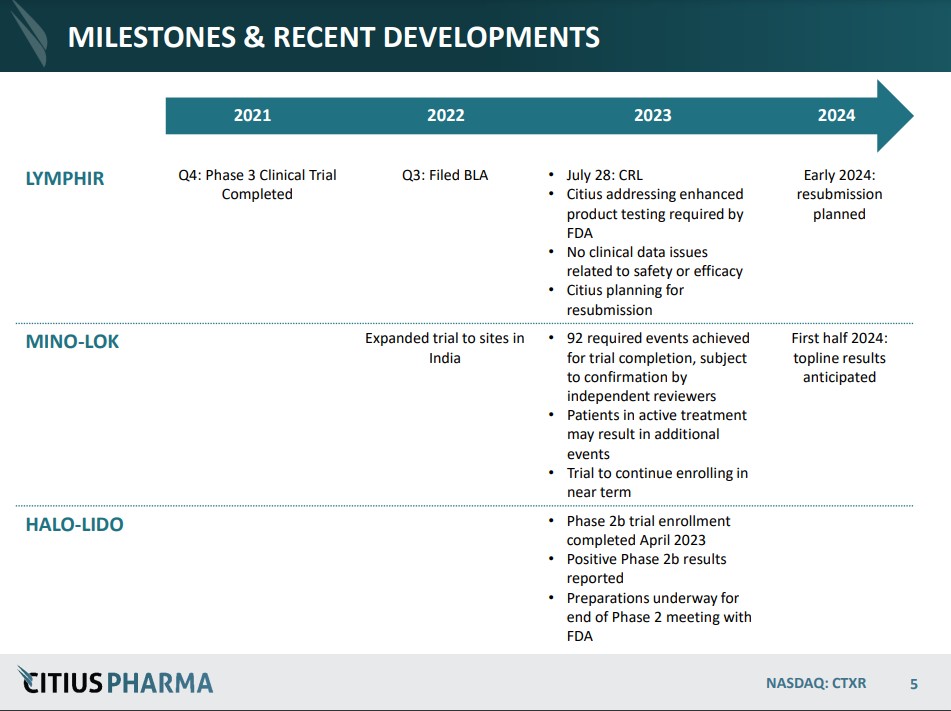Click '92 required events achieved' bullet
The width and height of the screenshot is (951, 711).
[658, 367]
